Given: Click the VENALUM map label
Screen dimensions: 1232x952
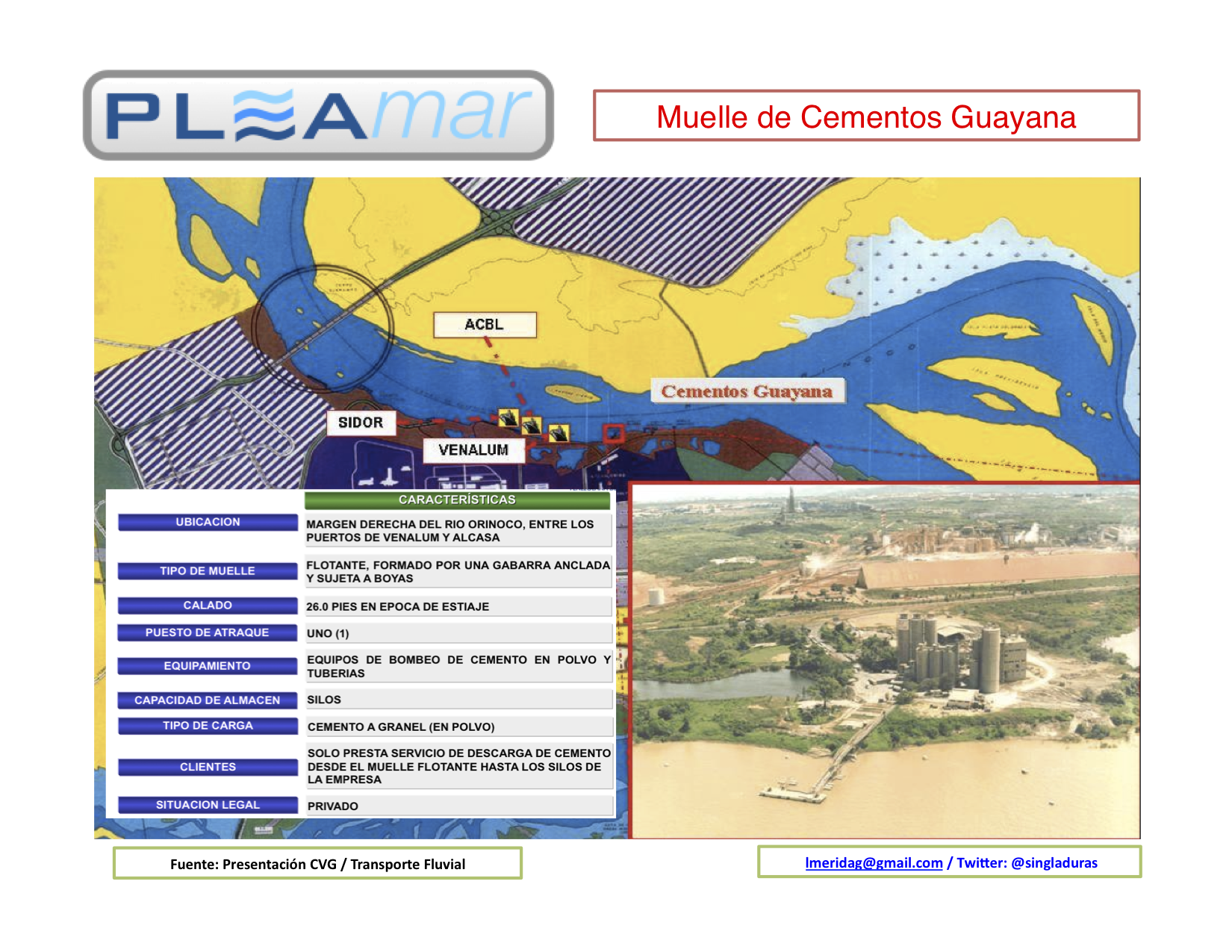Looking at the screenshot, I should click(473, 450).
